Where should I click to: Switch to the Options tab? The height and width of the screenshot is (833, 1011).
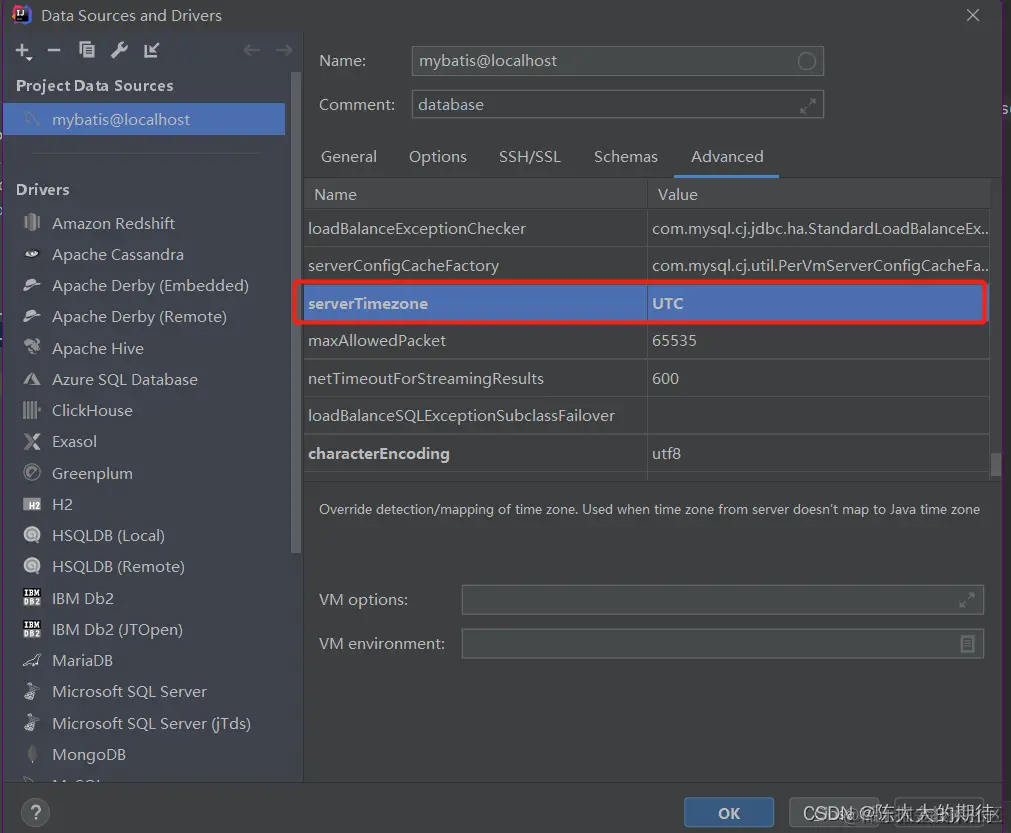pyautogui.click(x=438, y=157)
